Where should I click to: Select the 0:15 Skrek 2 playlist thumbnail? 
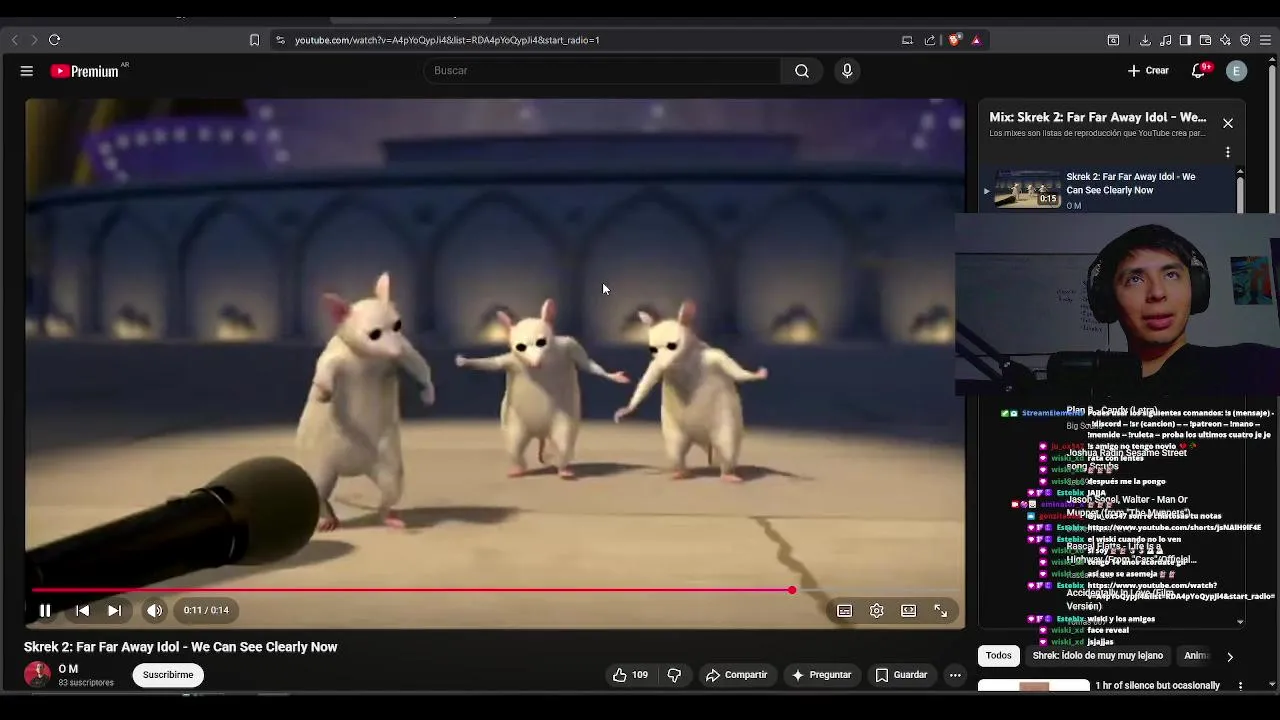click(x=1027, y=189)
